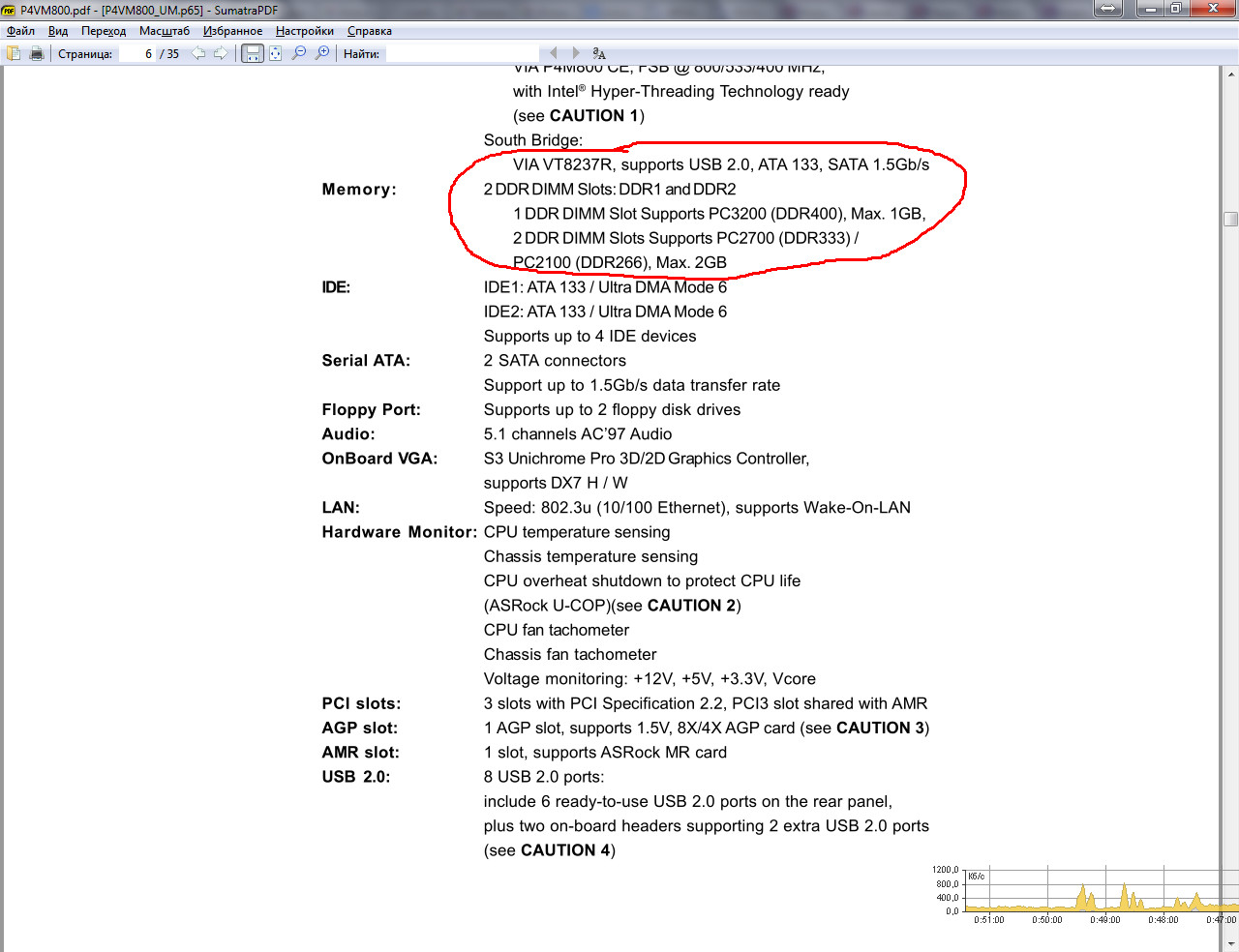
Task: Click the 'PCI slots:' heading text
Action: (x=361, y=703)
